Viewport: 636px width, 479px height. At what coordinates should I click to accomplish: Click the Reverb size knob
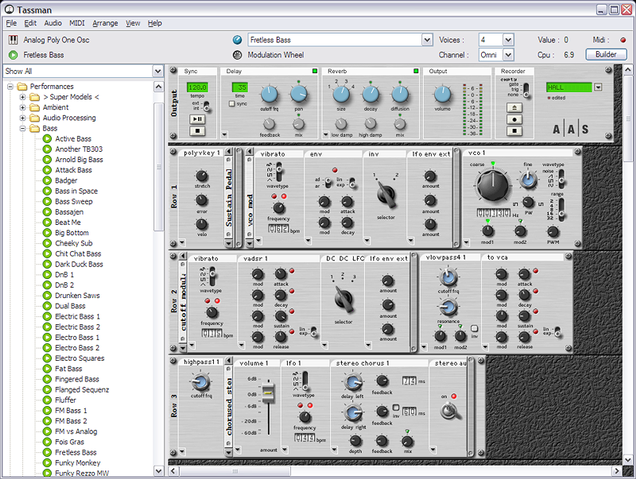(341, 95)
